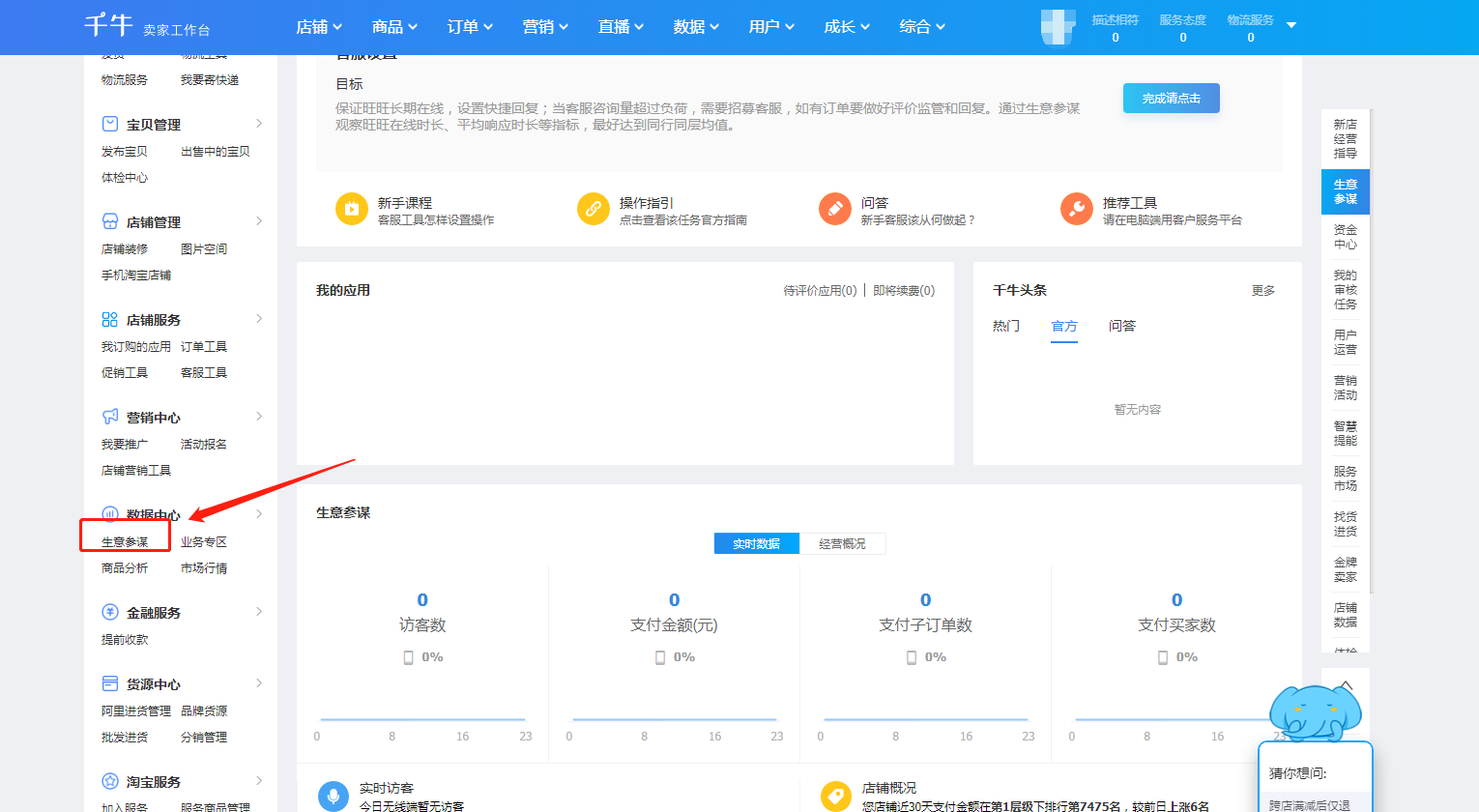Image resolution: width=1479 pixels, height=812 pixels.
Task: Open 待评价应用(0) link
Action: coord(820,290)
